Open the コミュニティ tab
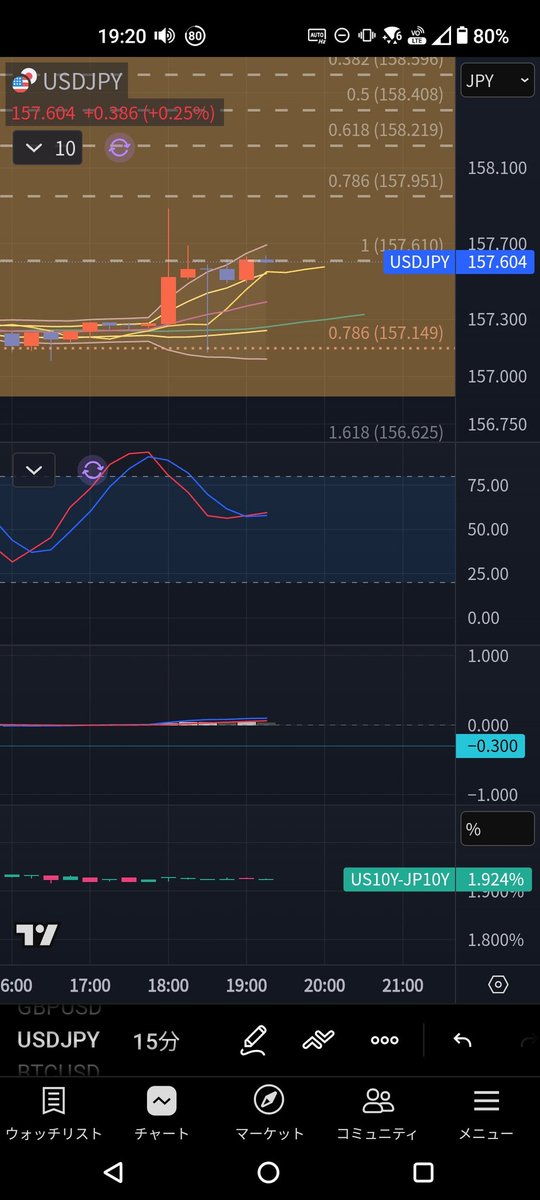540x1200 pixels. pos(377,1113)
